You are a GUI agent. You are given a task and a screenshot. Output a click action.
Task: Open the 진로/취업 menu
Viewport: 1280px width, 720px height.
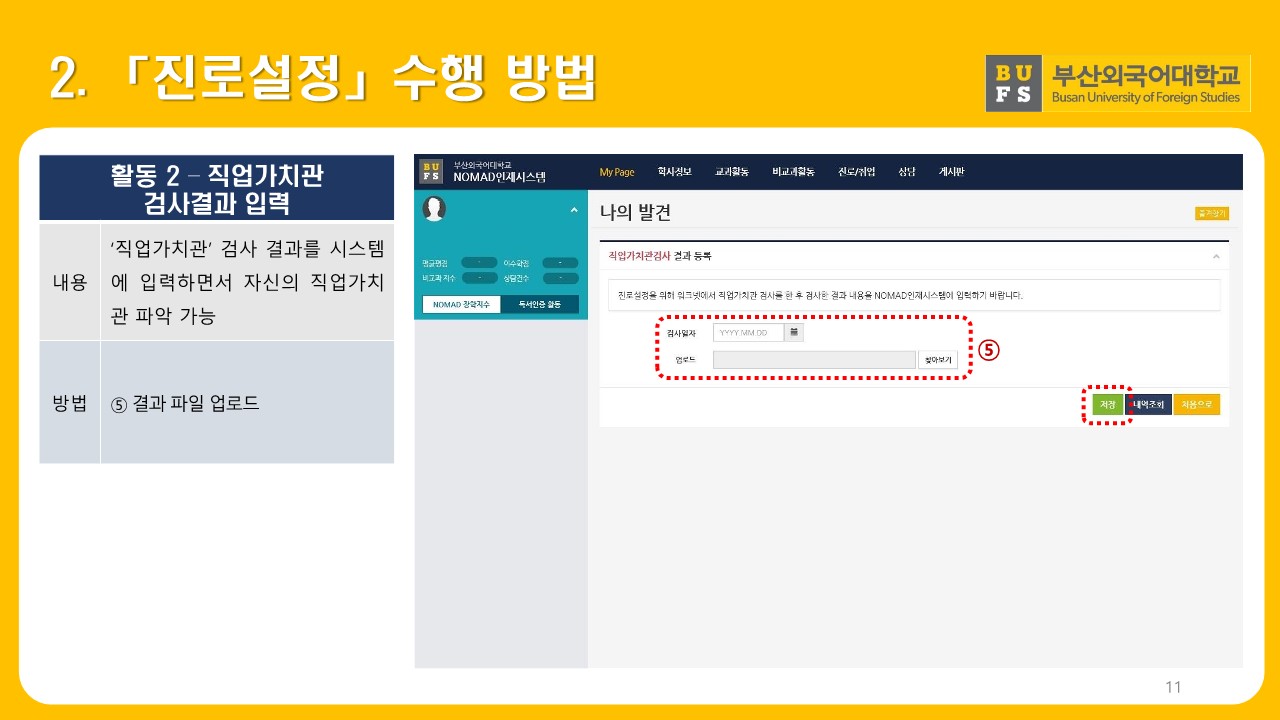[856, 172]
